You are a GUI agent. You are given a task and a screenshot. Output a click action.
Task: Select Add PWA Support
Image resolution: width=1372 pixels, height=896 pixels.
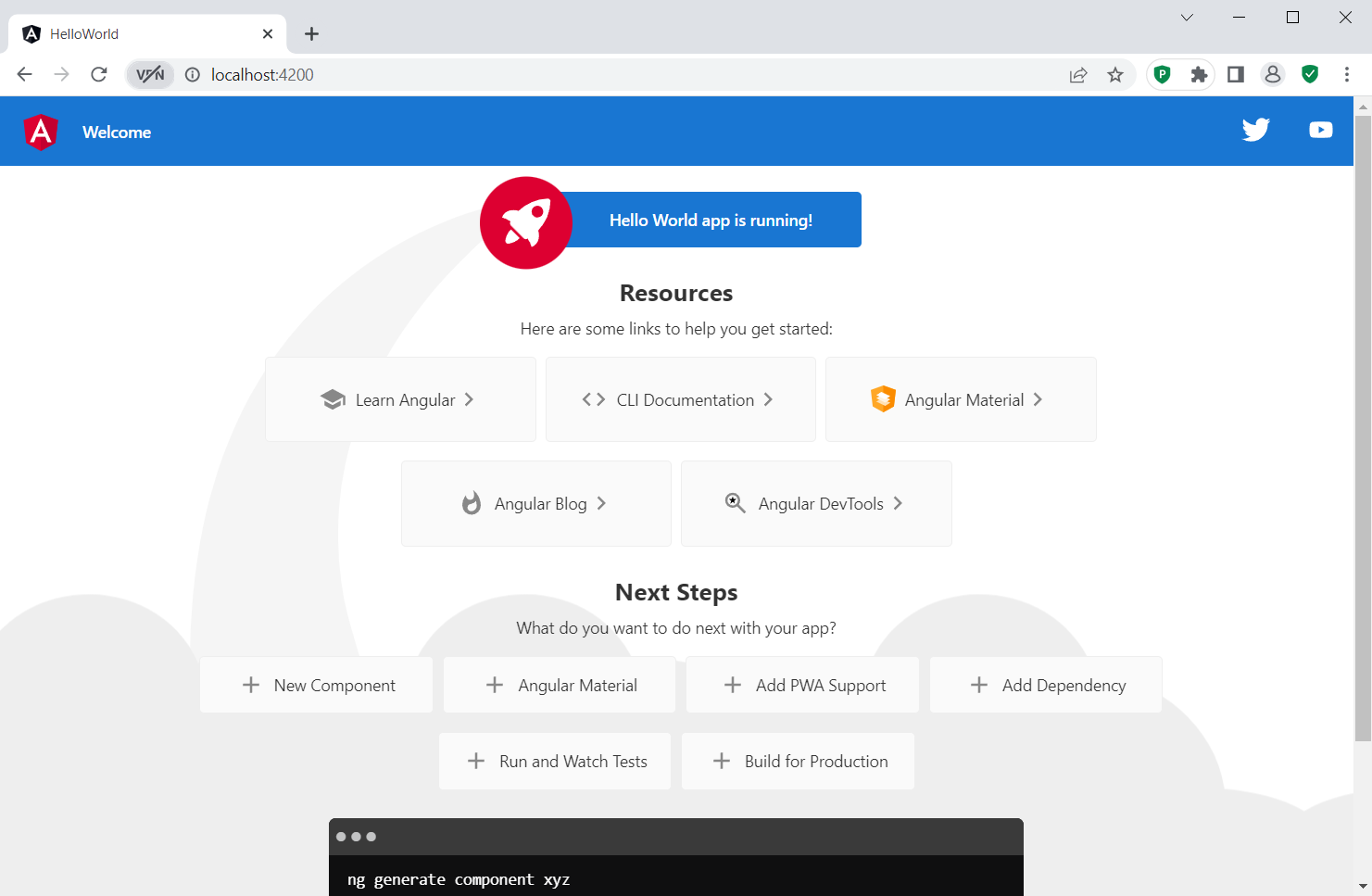pyautogui.click(x=802, y=685)
